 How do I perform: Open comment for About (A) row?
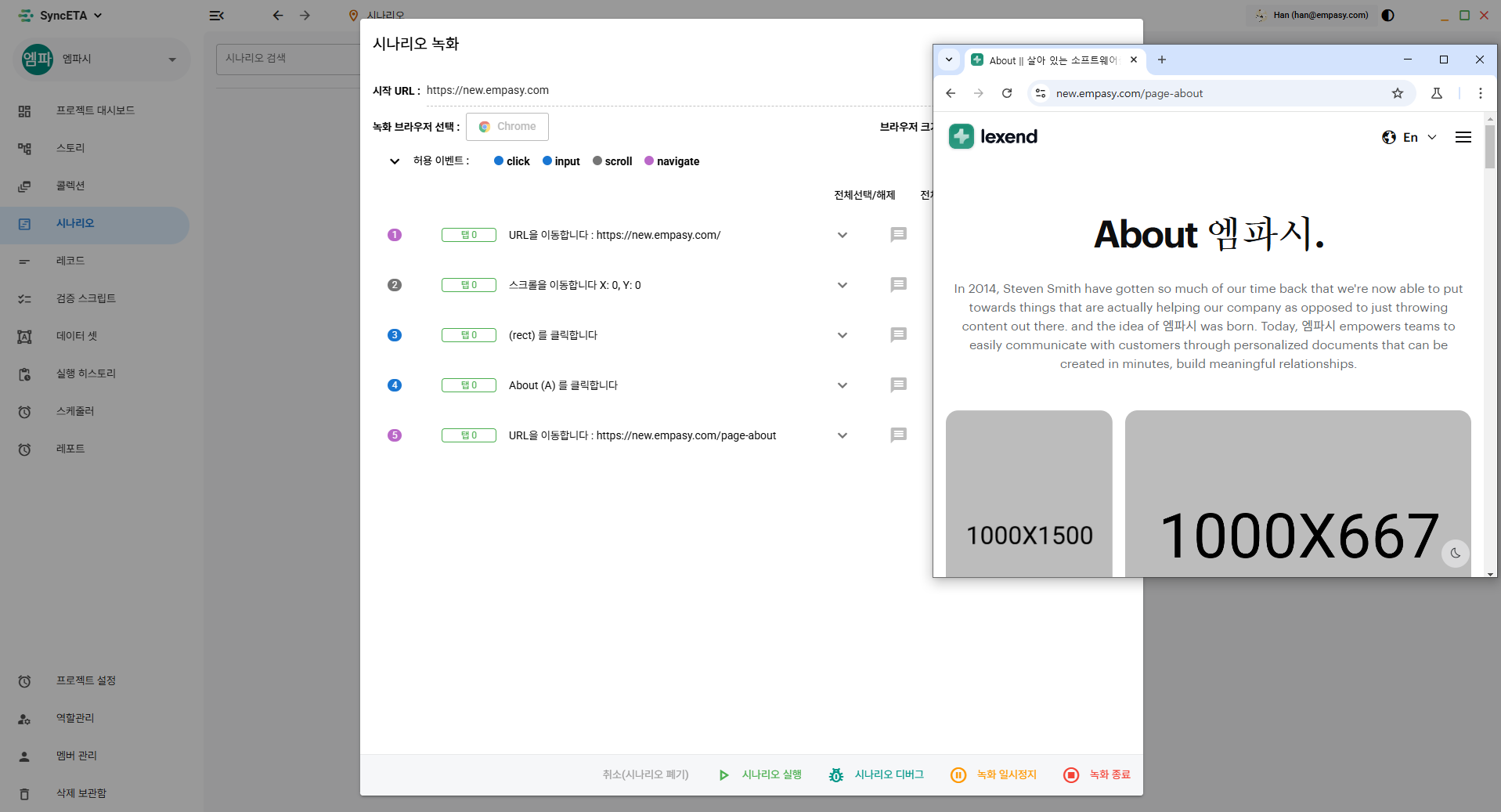click(899, 385)
